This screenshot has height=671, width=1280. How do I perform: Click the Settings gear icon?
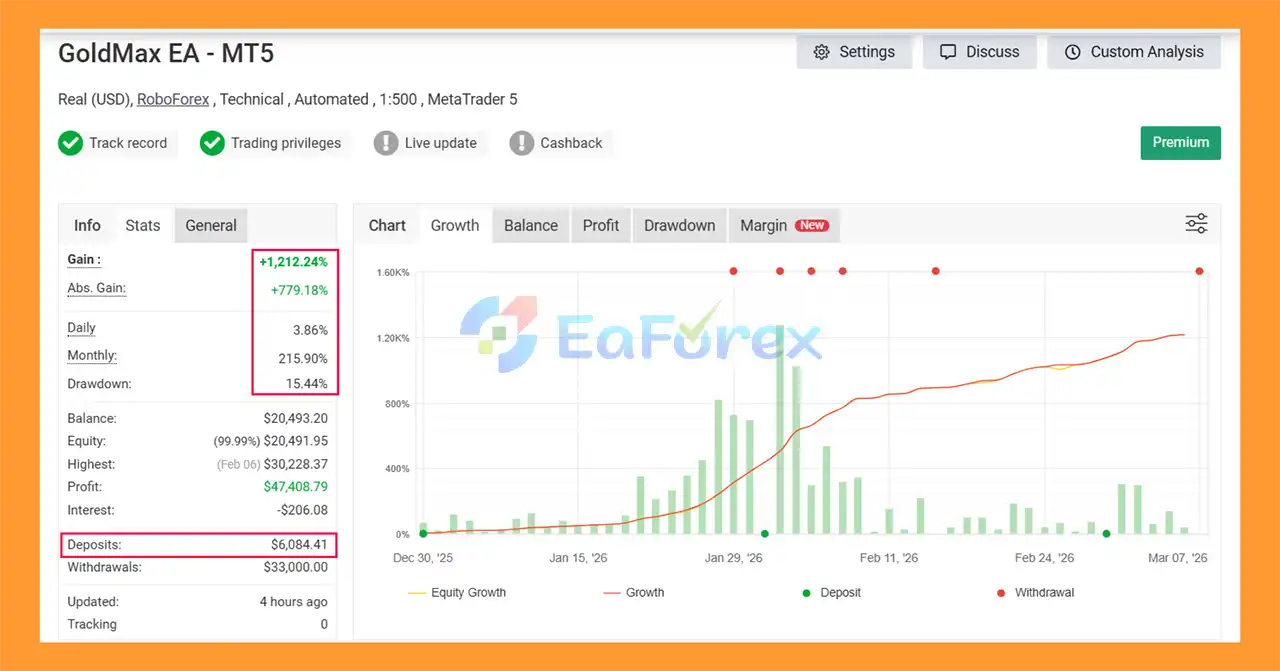click(x=821, y=52)
